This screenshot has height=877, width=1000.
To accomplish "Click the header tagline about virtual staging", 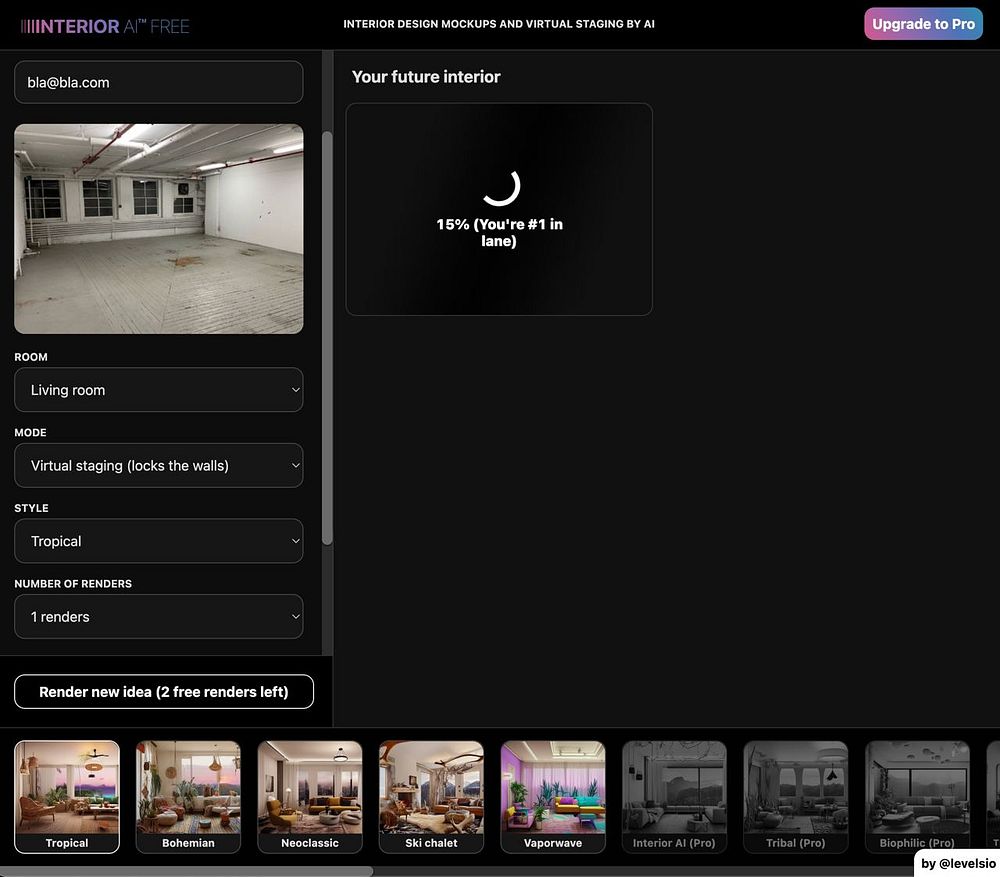I will tap(499, 24).
